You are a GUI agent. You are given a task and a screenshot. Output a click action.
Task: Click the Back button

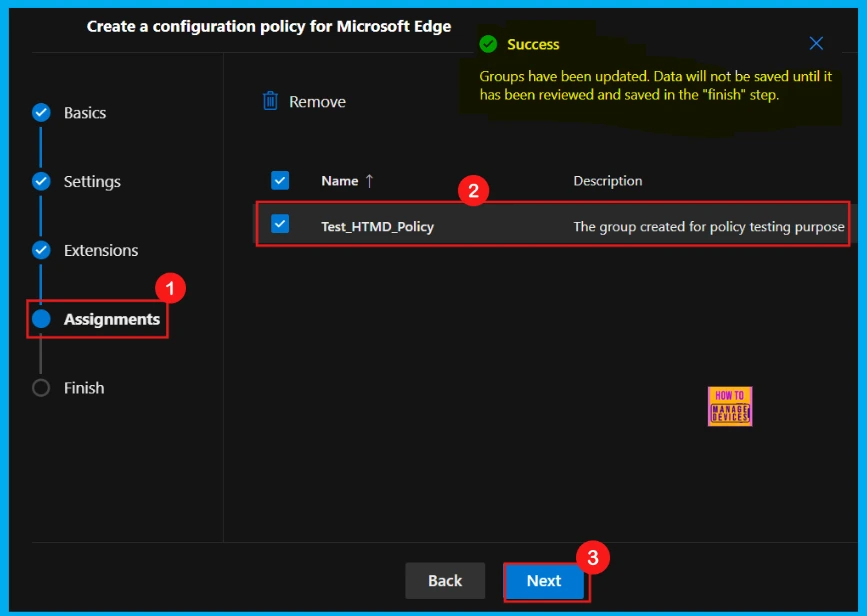point(445,581)
